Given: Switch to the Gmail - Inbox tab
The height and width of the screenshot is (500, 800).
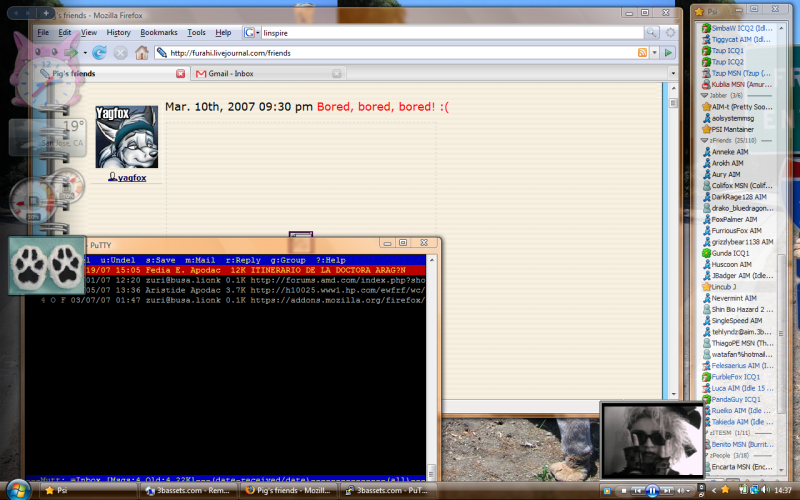Looking at the screenshot, I should [x=231, y=73].
